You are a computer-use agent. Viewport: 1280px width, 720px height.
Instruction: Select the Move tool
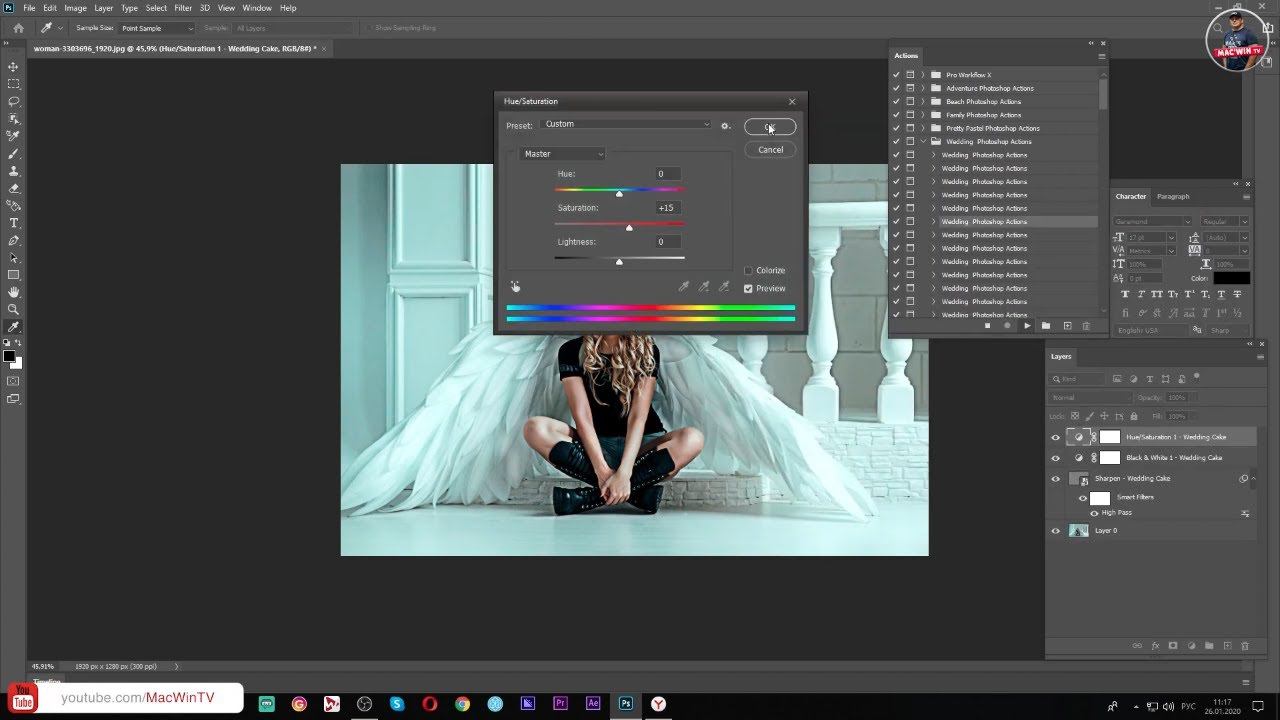(x=13, y=67)
